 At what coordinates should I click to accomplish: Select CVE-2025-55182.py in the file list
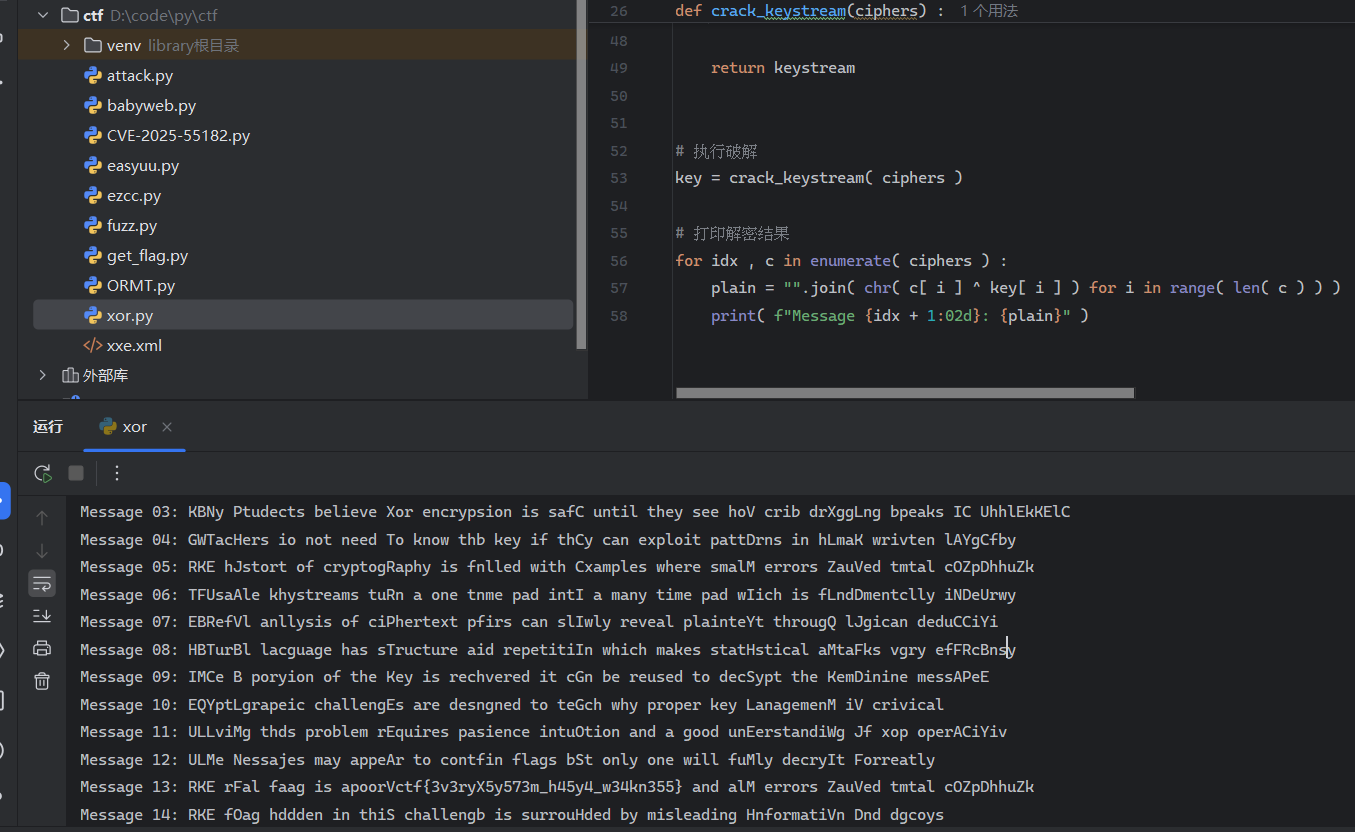(178, 136)
